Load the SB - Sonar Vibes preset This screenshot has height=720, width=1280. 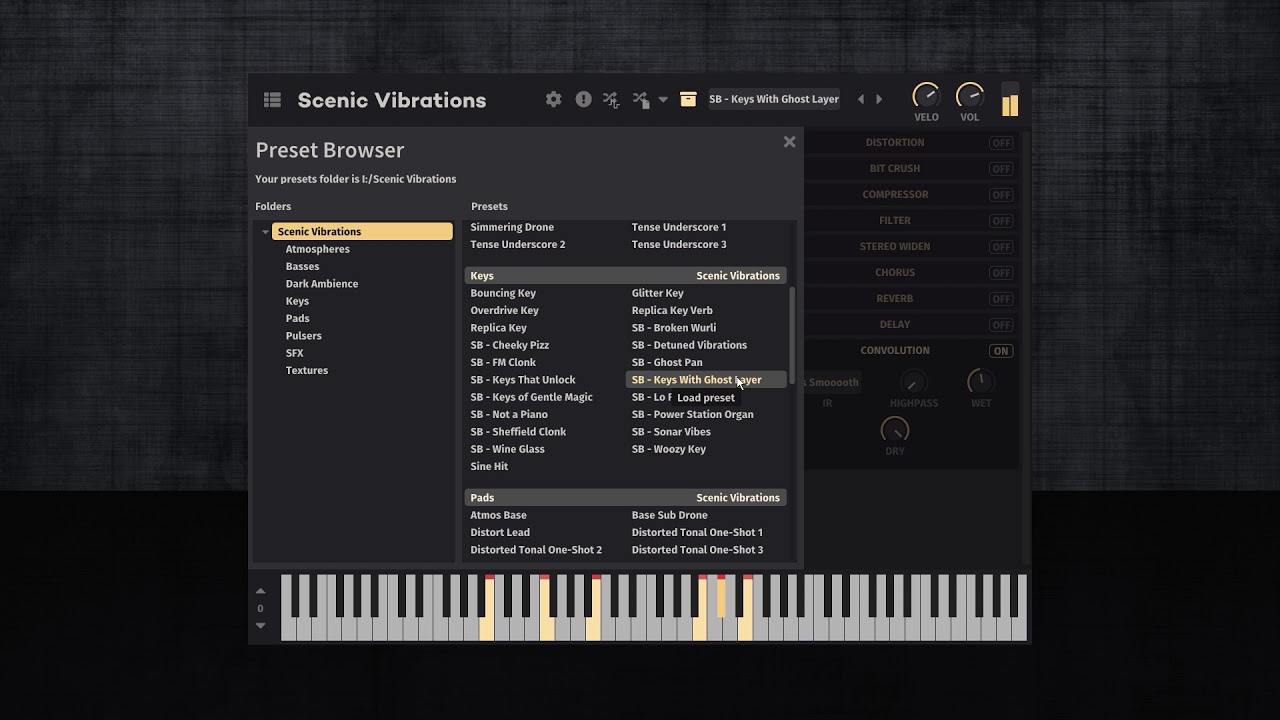[671, 432]
